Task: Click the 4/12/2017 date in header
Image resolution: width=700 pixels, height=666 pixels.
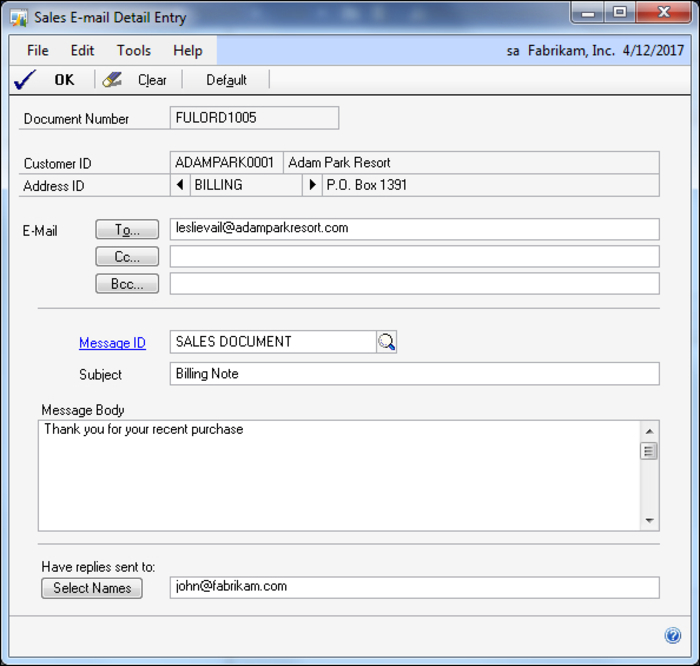Action: coord(653,50)
